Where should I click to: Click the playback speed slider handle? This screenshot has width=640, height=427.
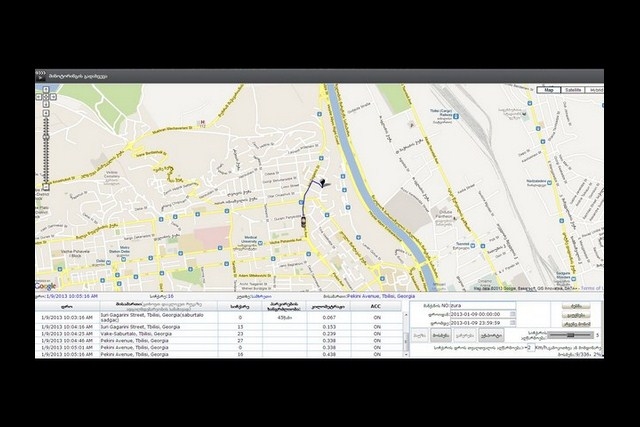pos(571,335)
